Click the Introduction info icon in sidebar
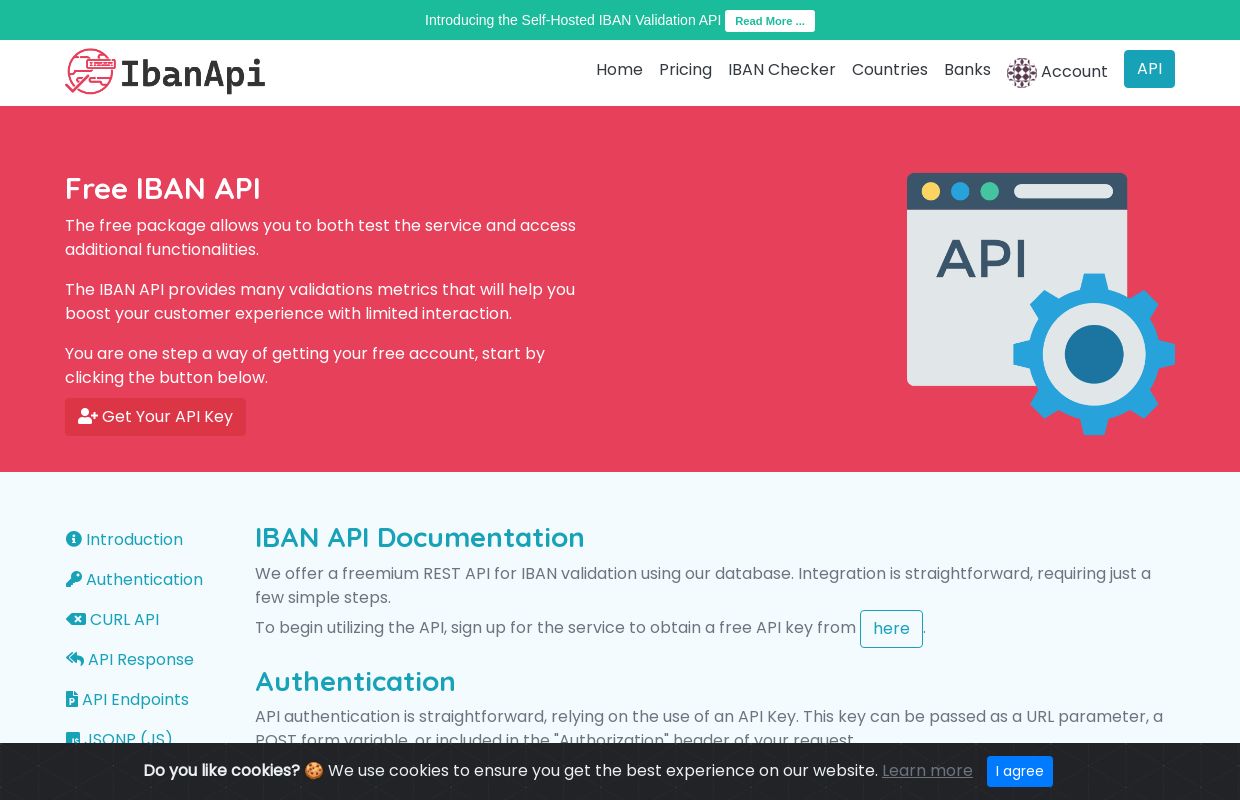Viewport: 1240px width, 800px height. 74,539
